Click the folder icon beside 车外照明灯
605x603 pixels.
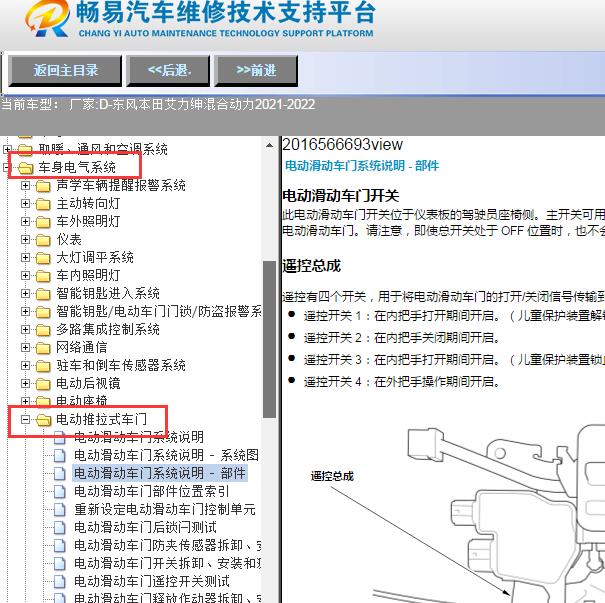pos(43,222)
